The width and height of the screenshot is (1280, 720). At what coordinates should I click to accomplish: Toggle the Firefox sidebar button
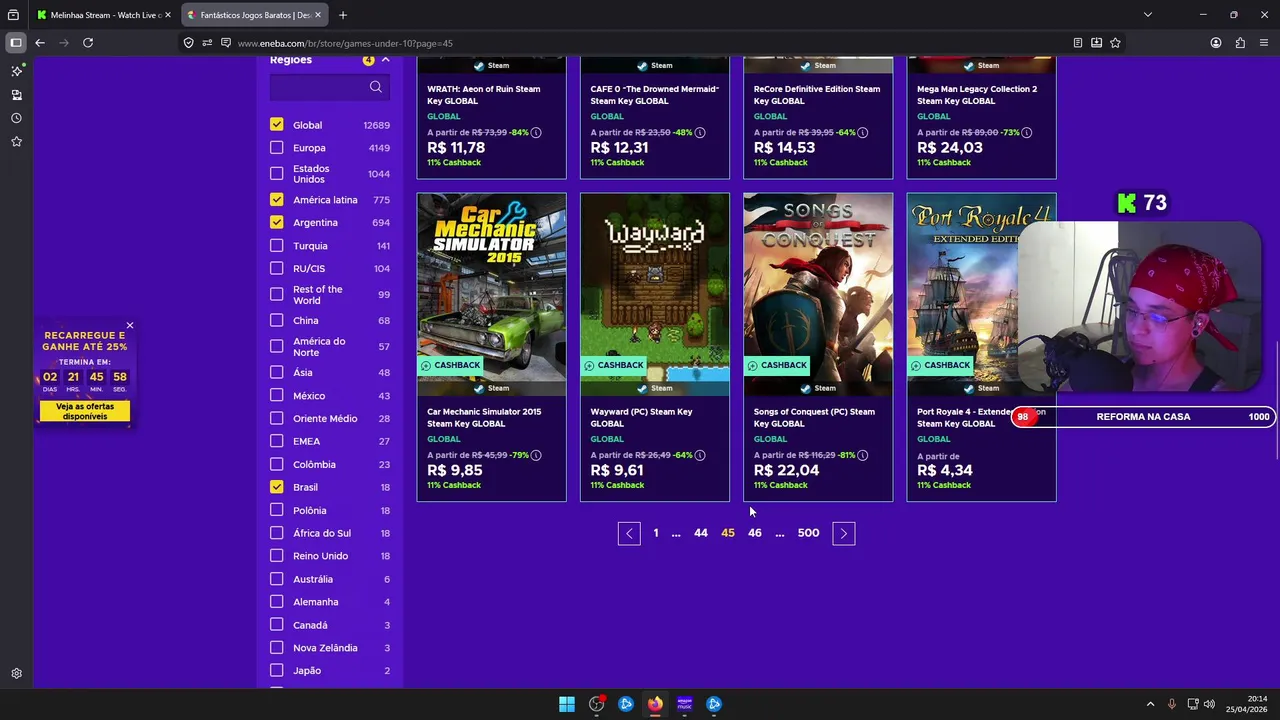pos(16,43)
